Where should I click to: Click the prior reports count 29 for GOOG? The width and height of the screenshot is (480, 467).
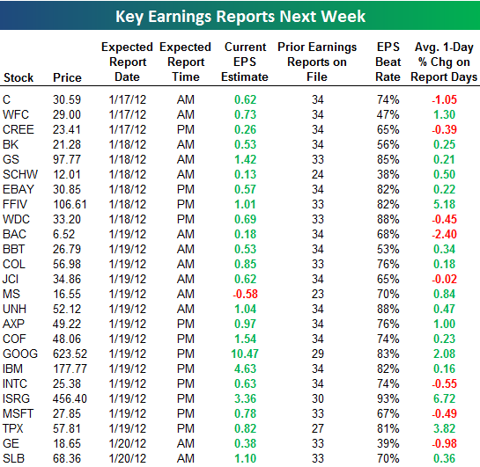point(318,354)
